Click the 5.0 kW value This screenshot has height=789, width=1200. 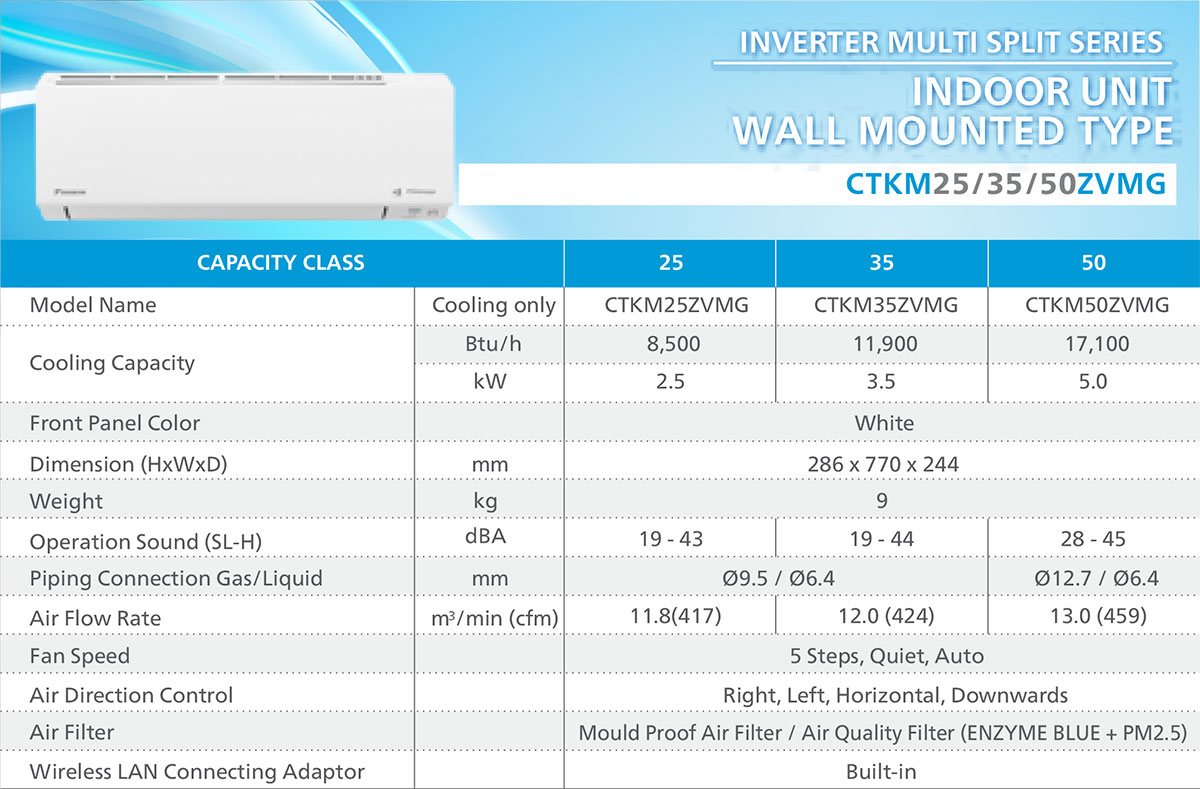tap(1094, 383)
